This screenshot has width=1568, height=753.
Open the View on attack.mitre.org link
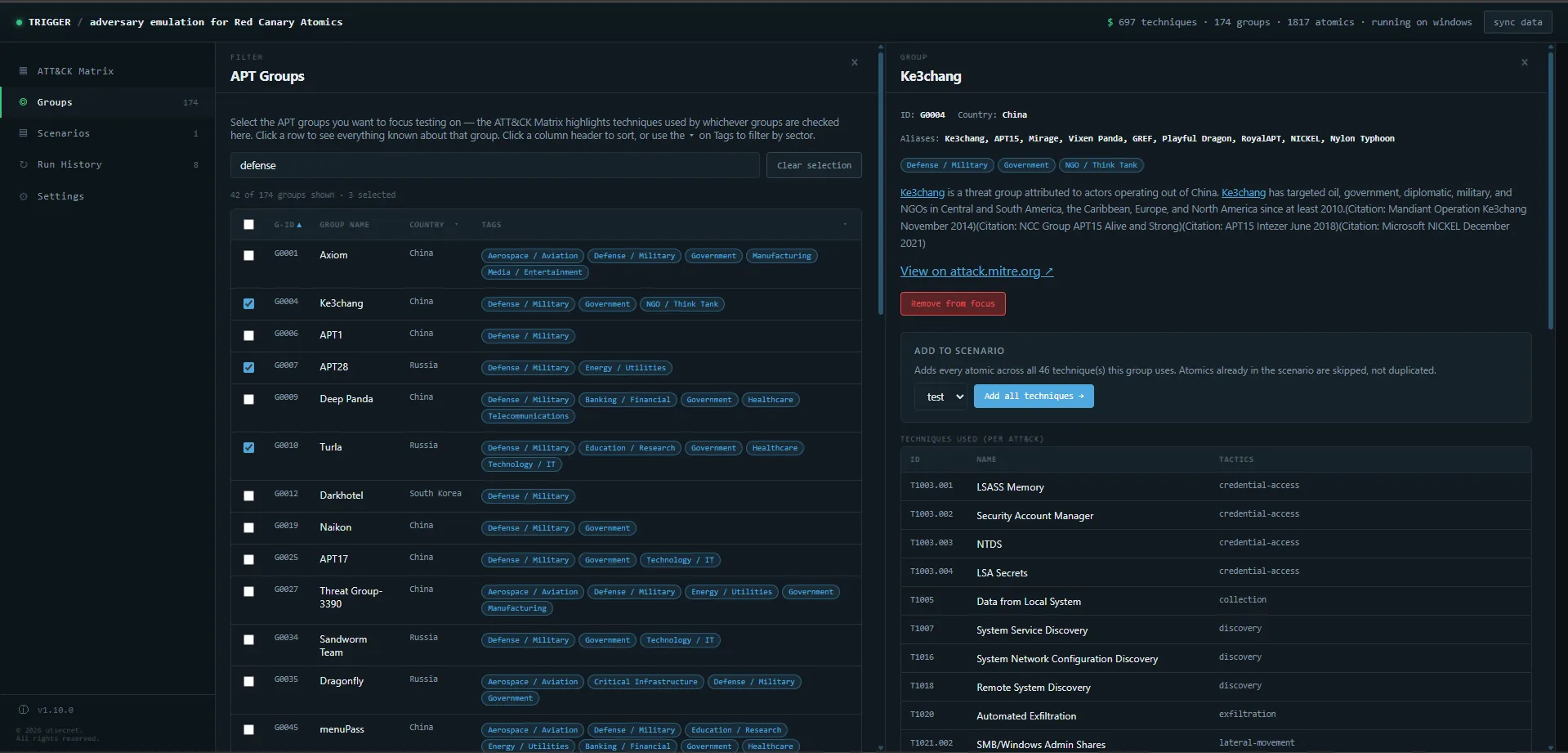(x=976, y=271)
